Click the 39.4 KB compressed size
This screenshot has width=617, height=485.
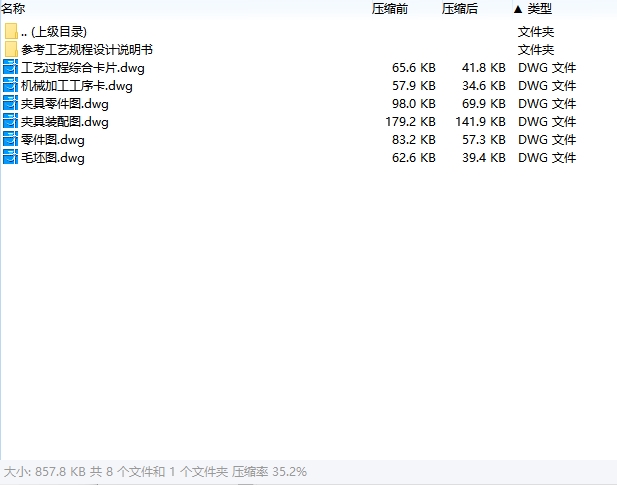click(x=484, y=158)
